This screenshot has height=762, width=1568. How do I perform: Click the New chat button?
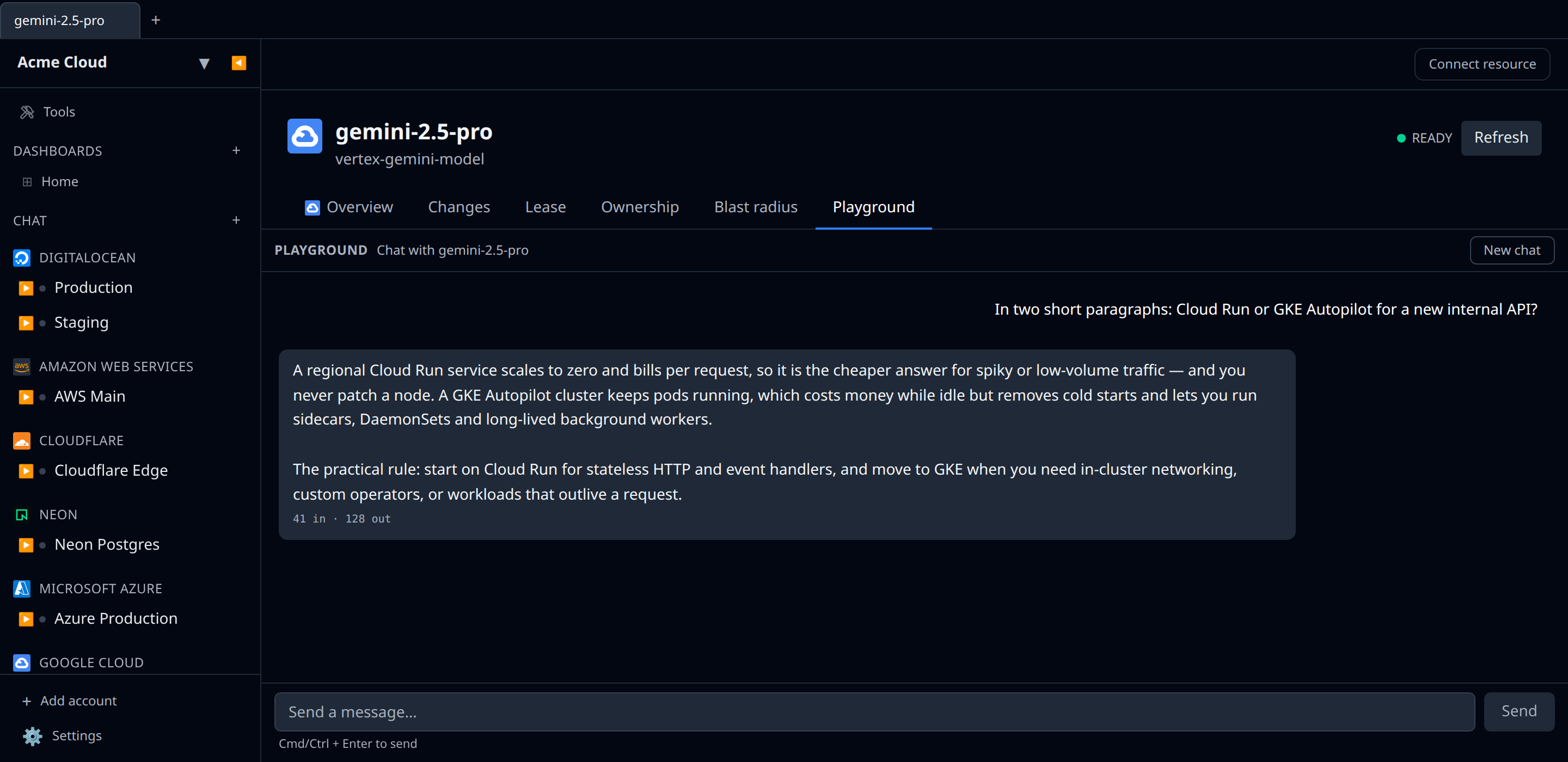tap(1511, 250)
